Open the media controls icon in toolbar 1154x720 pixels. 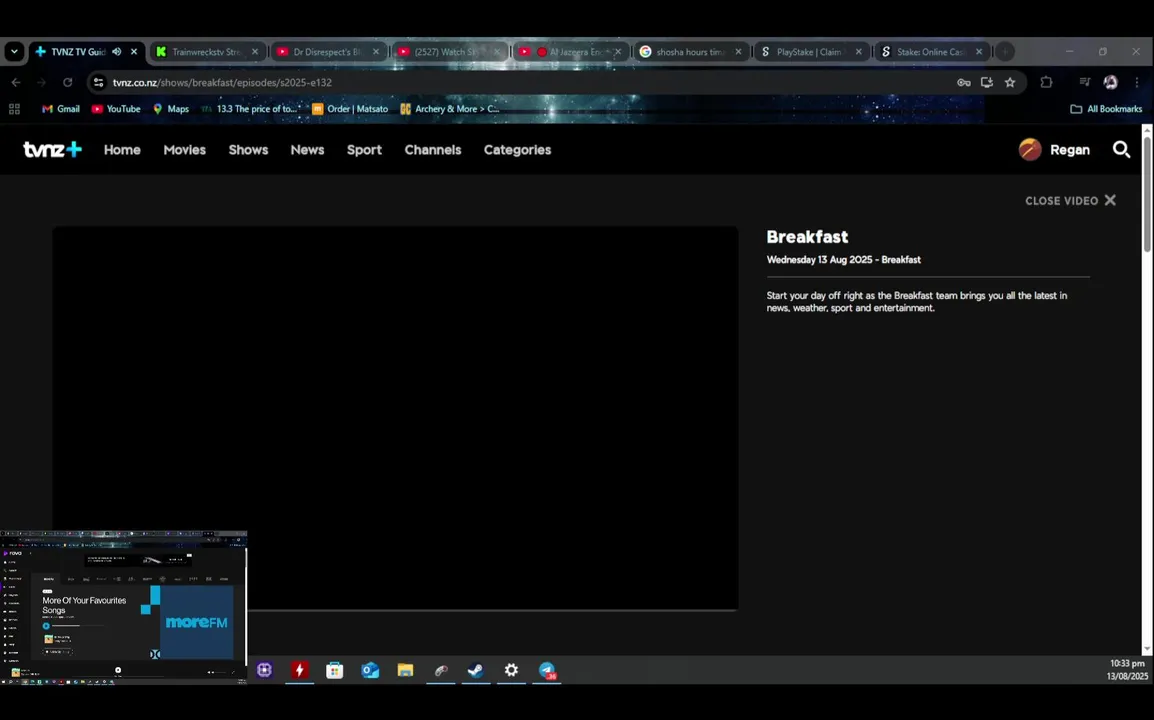pos(1084,82)
